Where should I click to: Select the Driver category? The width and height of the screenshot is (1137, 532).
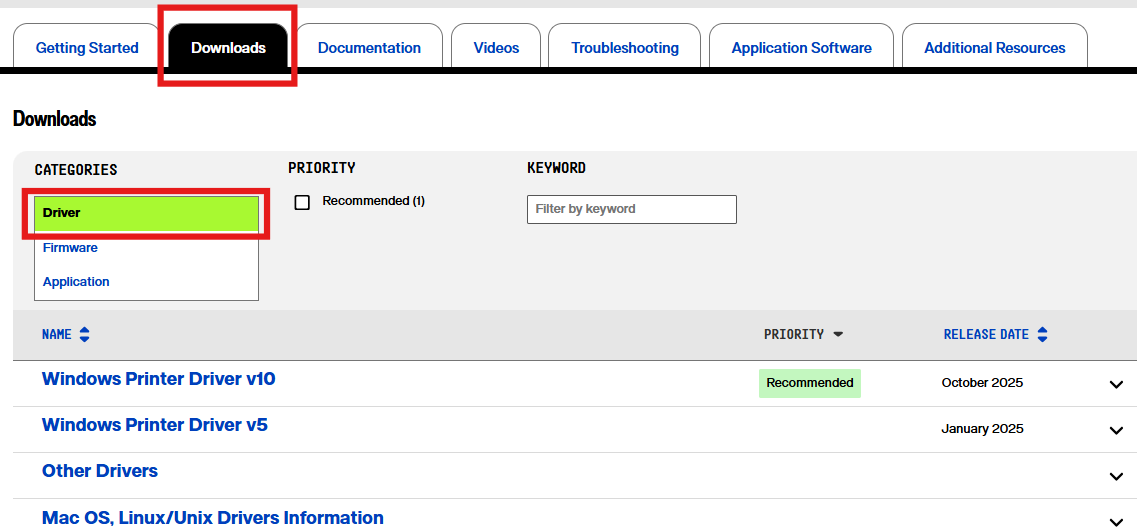pyautogui.click(x=146, y=213)
